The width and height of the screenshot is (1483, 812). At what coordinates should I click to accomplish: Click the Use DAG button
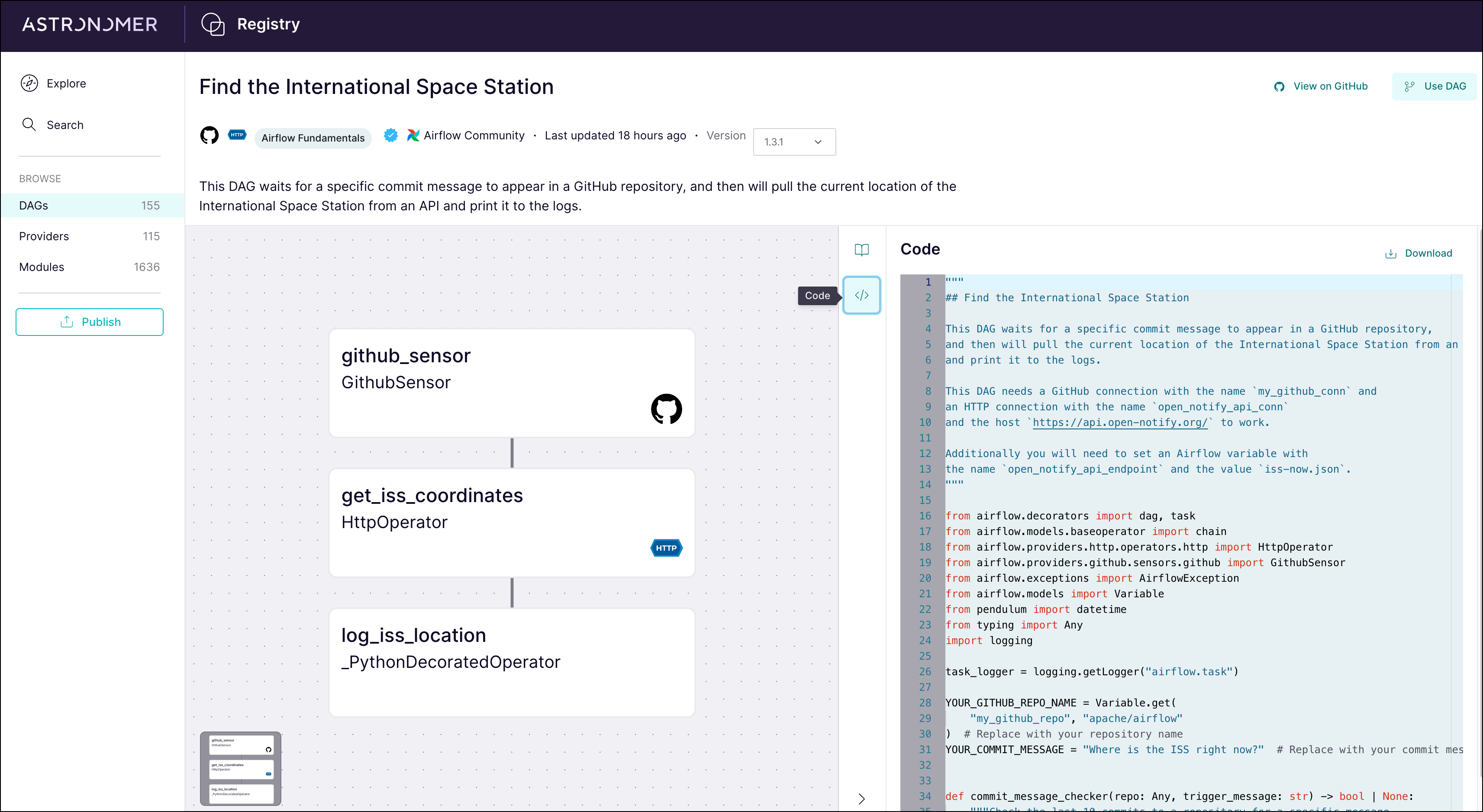[1434, 86]
